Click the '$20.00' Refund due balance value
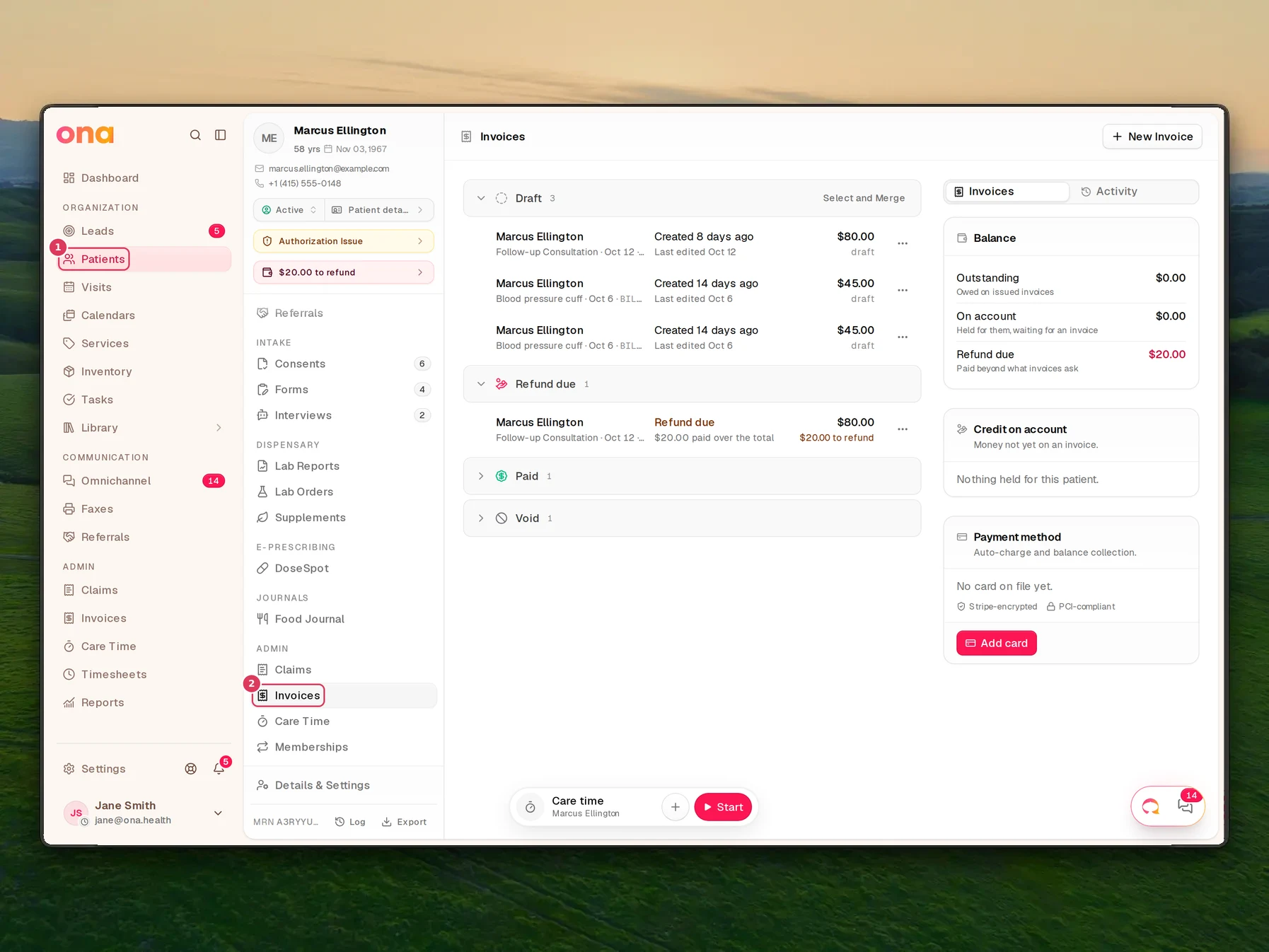 (x=1166, y=354)
